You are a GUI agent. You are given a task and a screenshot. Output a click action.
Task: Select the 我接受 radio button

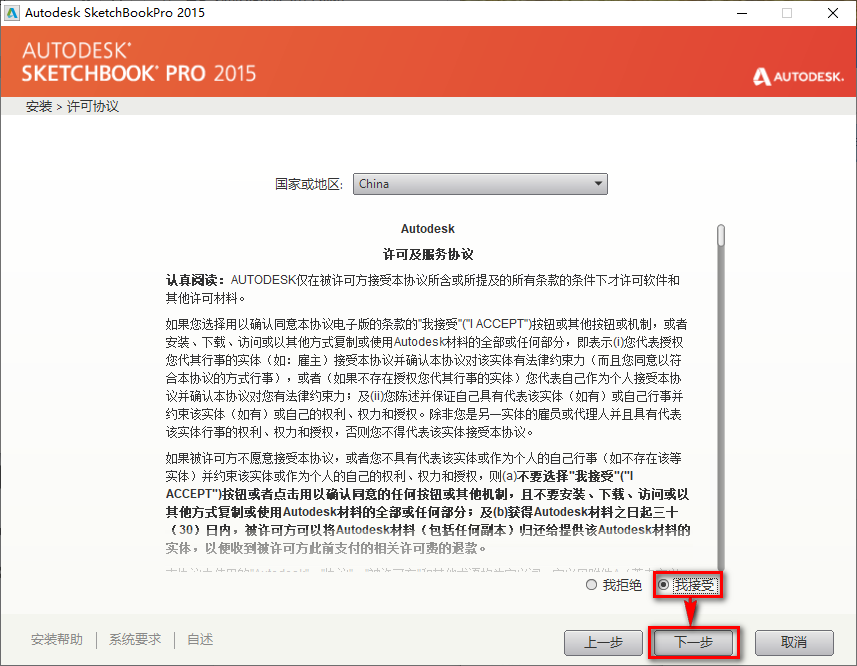[x=664, y=584]
